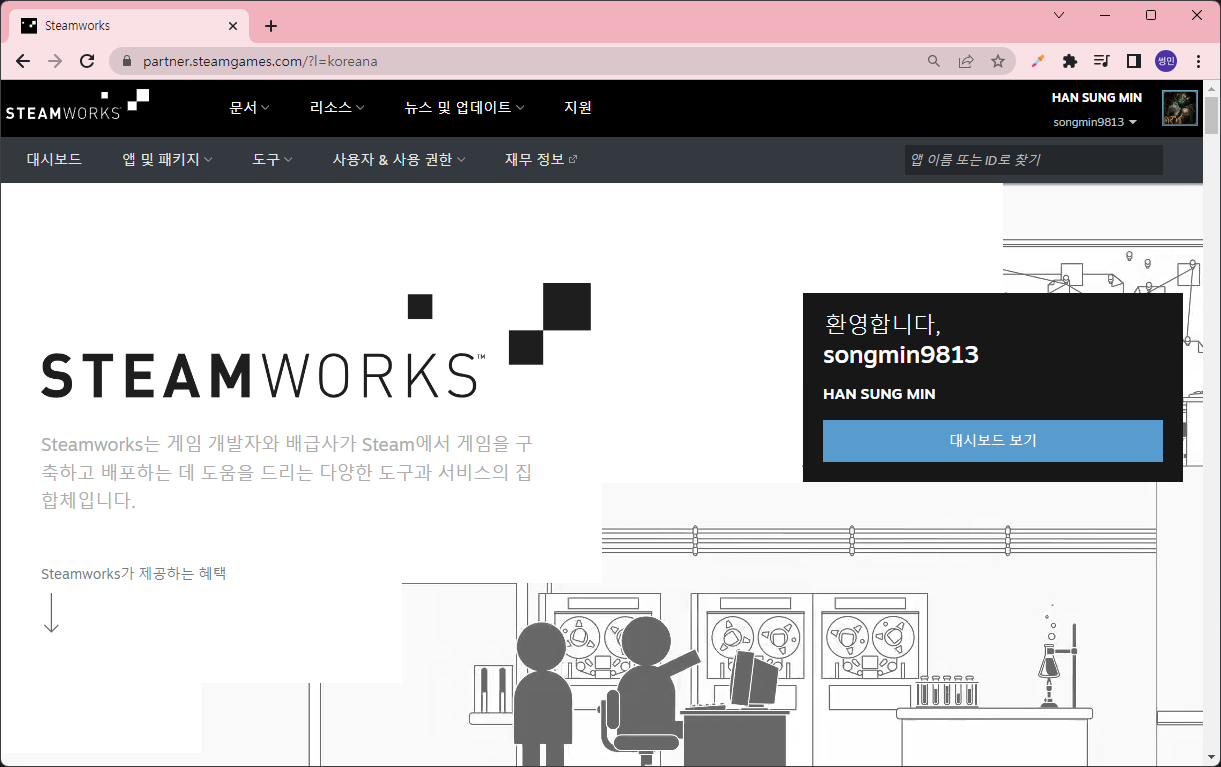Focus the 앱 이름 또는 ID로 찾기 search field
Screen dimensions: 1221x767
pos(1034,160)
